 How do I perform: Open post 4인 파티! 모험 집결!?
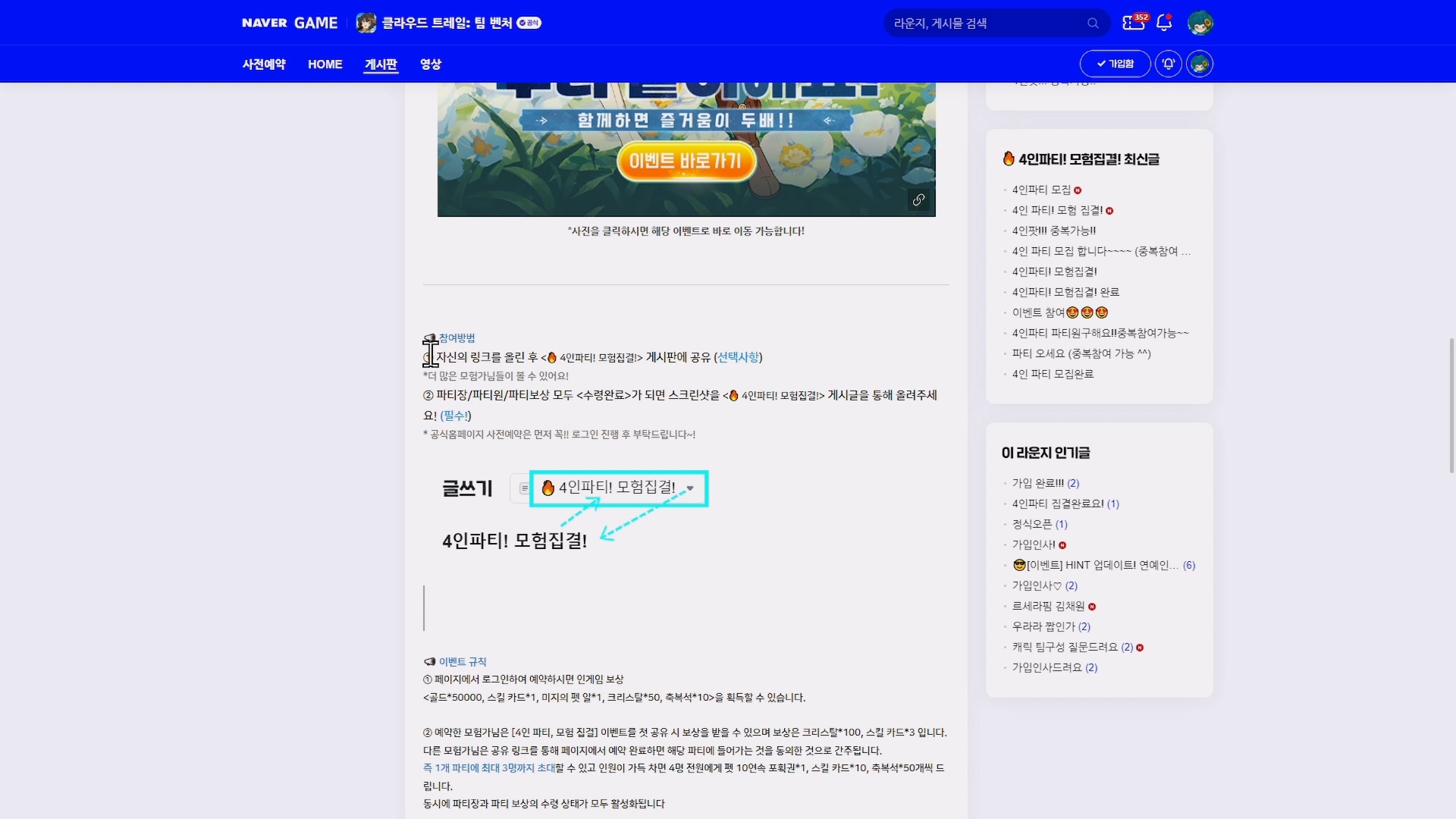[x=1057, y=210]
